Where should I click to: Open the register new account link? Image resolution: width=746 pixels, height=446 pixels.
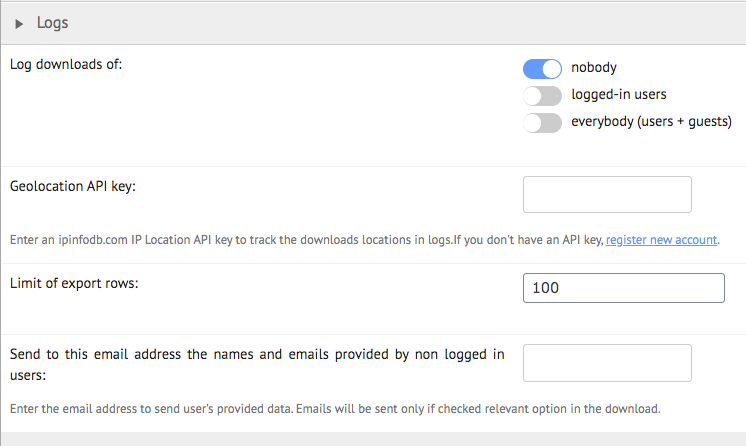point(661,240)
